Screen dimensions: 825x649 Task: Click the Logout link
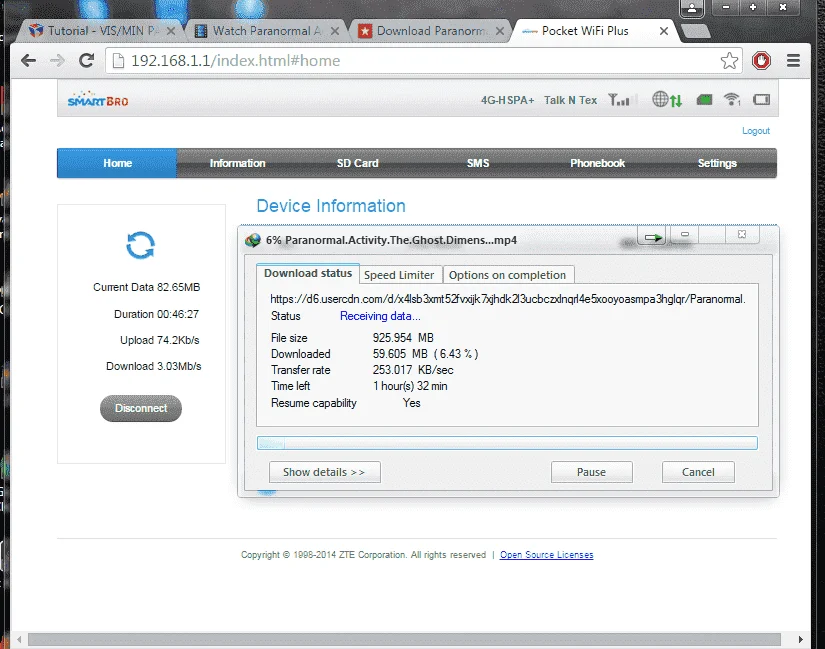(756, 131)
